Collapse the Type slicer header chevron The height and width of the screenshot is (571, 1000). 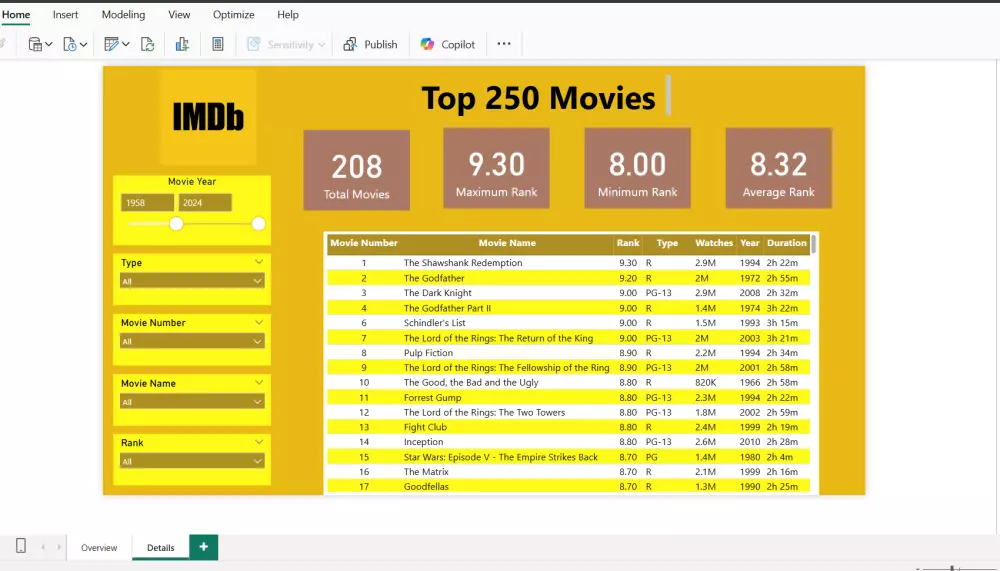click(259, 262)
